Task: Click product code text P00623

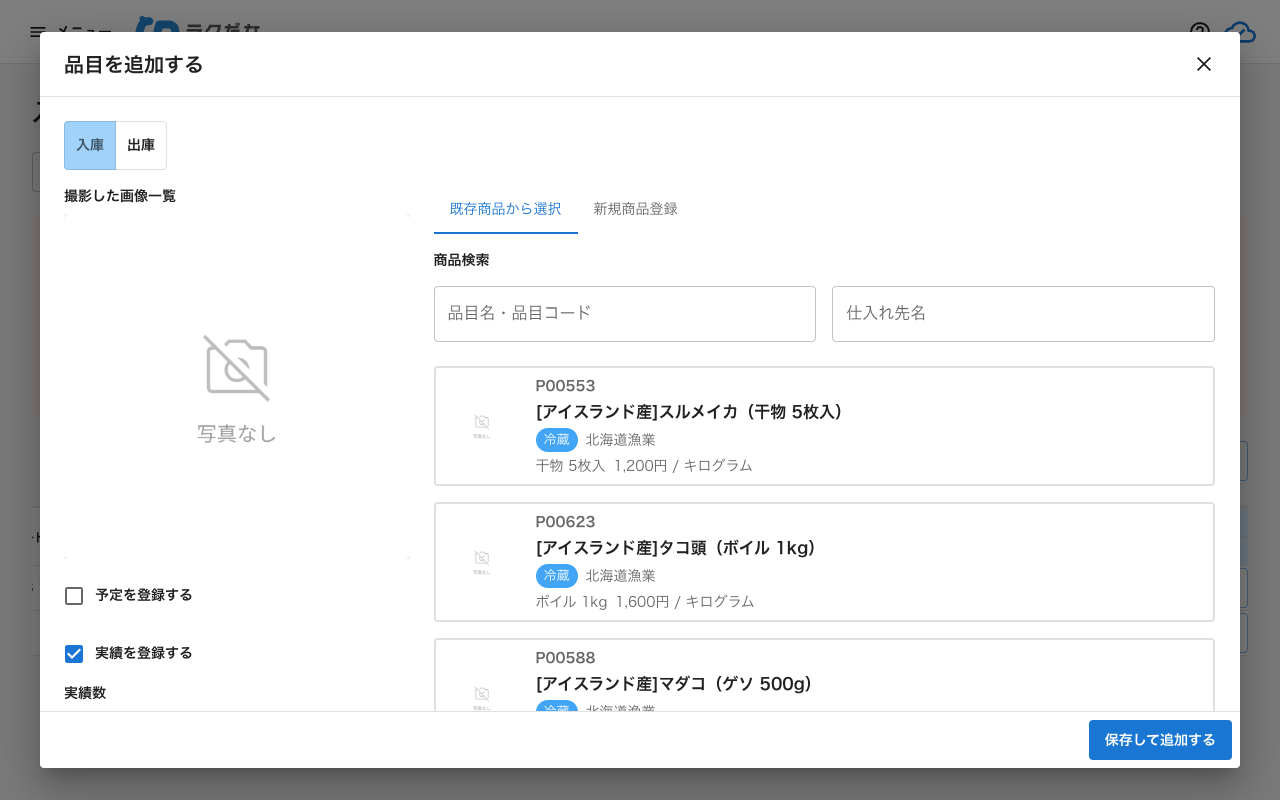Action: (x=565, y=522)
